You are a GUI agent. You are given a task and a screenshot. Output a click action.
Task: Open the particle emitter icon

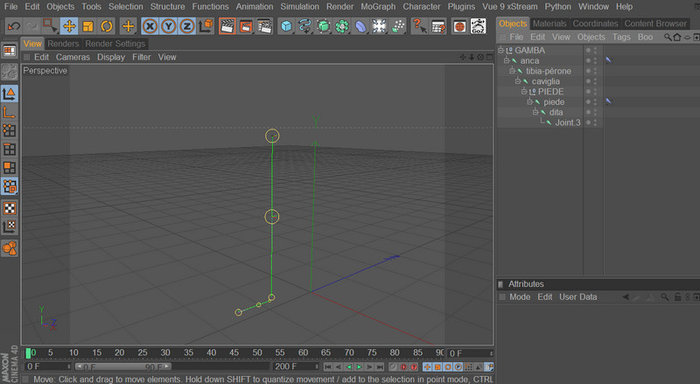click(398, 26)
